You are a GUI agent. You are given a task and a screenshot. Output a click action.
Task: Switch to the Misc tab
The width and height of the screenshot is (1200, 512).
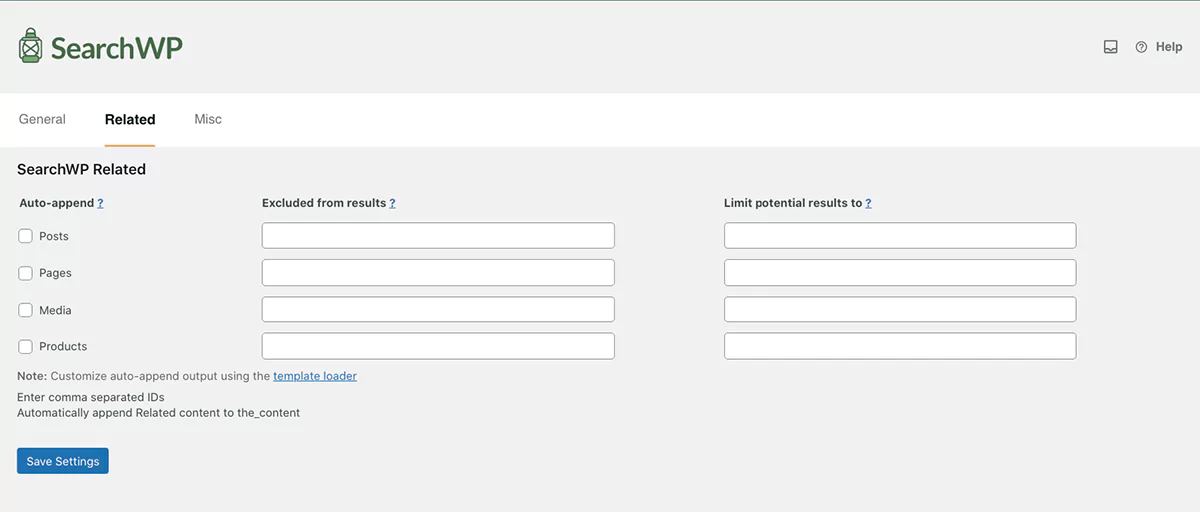208,119
